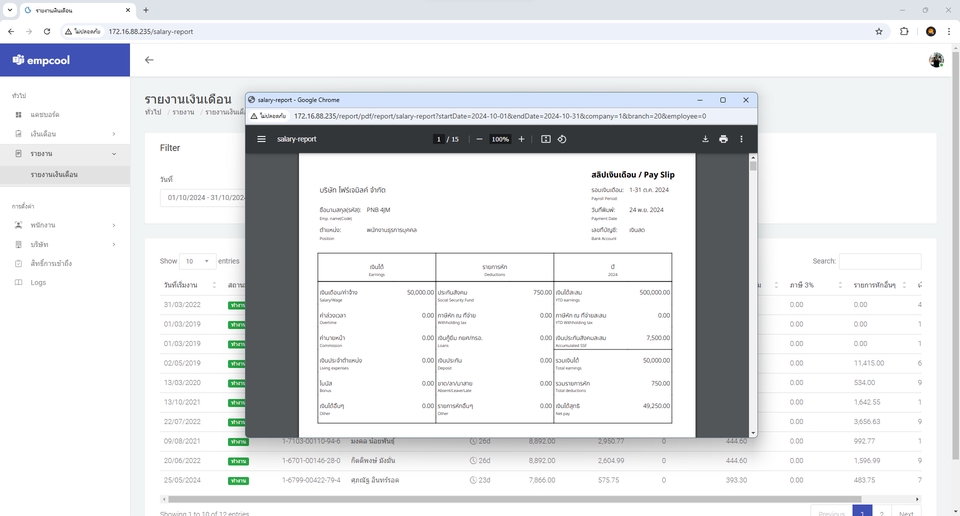This screenshot has height=516, width=960.
Task: Click the table Search input
Action: tap(880, 261)
